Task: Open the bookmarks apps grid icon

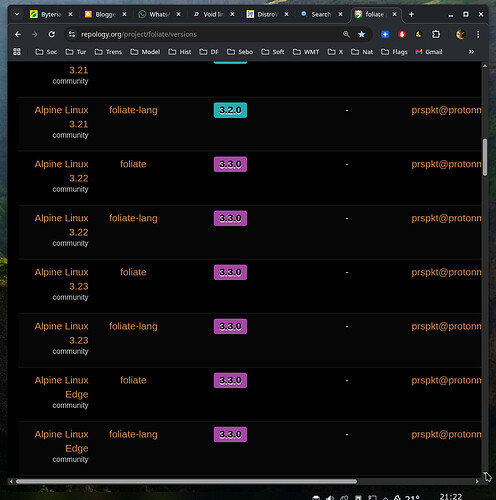Action: 17,52
